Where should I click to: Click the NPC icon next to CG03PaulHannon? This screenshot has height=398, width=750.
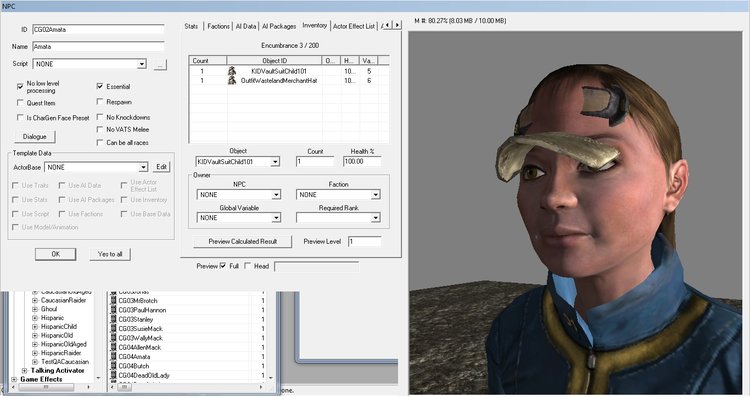point(113,310)
